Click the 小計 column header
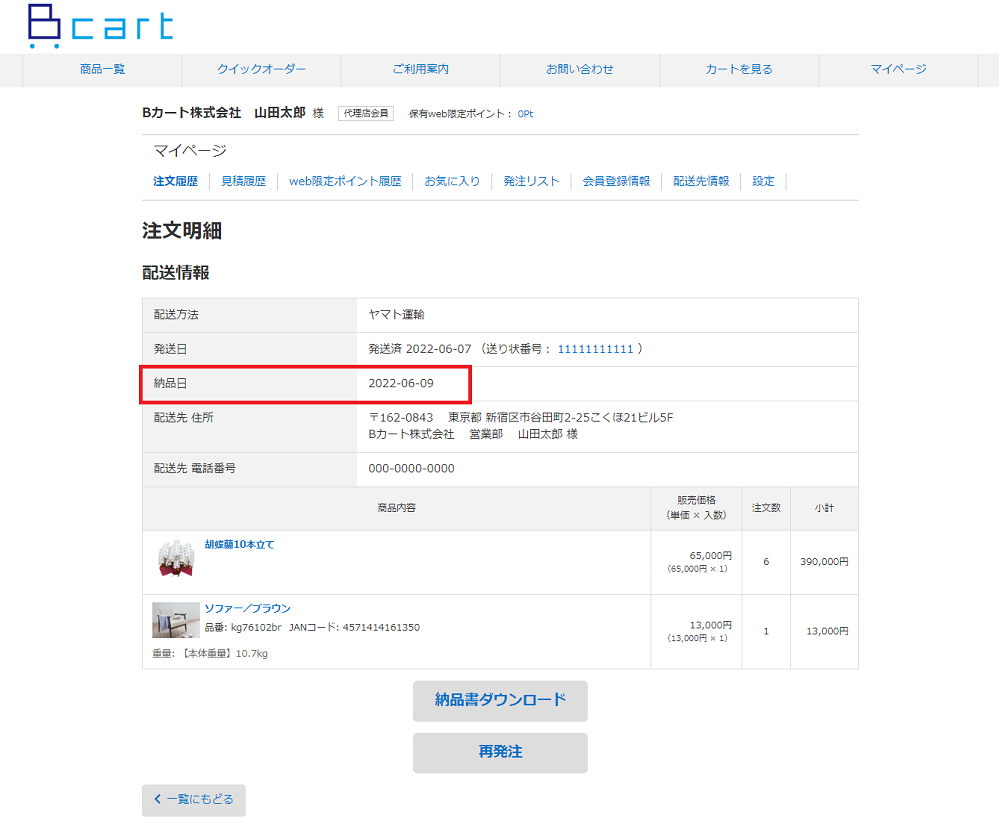The height and width of the screenshot is (824, 999). pos(824,508)
